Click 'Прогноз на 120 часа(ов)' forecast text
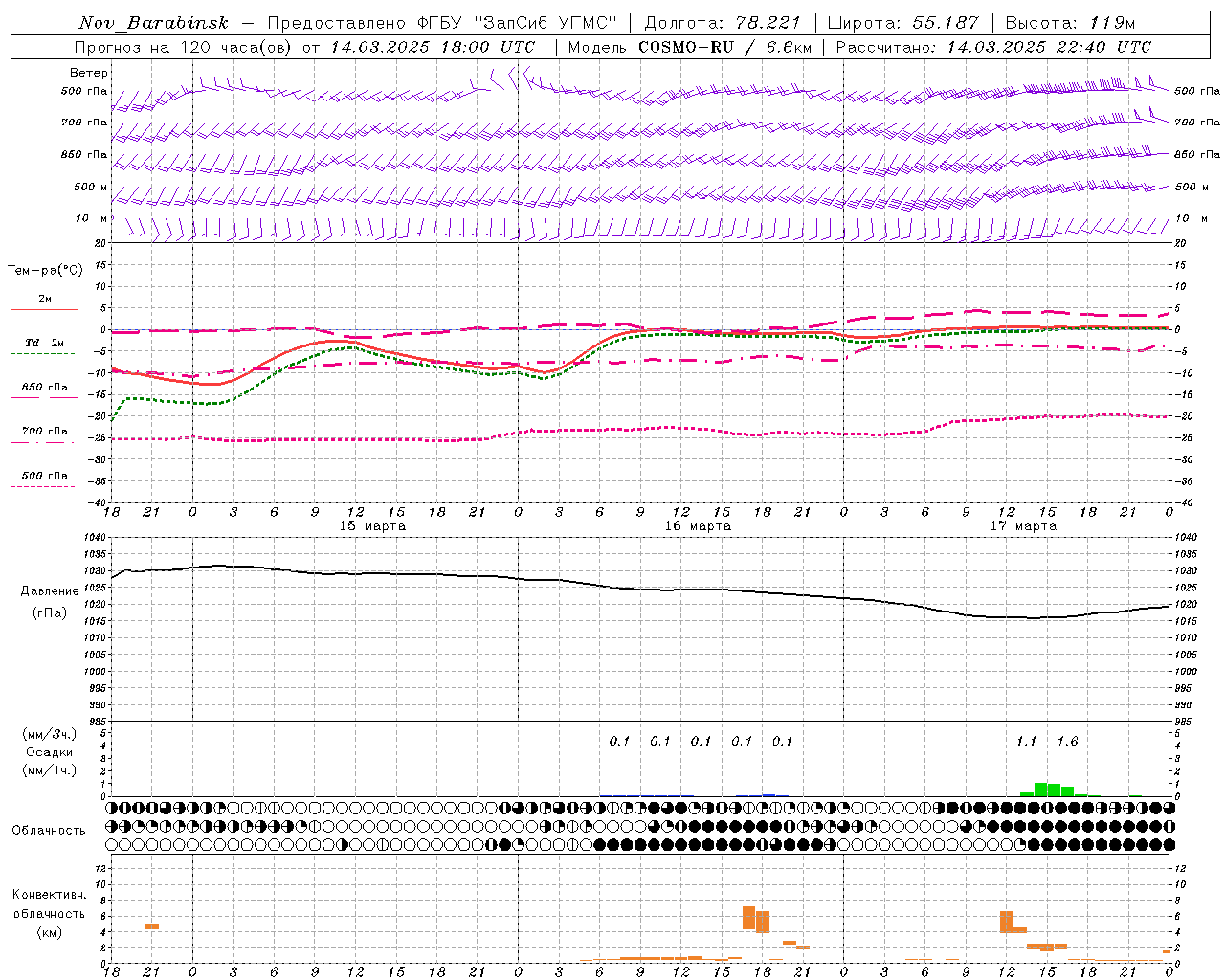 [184, 47]
